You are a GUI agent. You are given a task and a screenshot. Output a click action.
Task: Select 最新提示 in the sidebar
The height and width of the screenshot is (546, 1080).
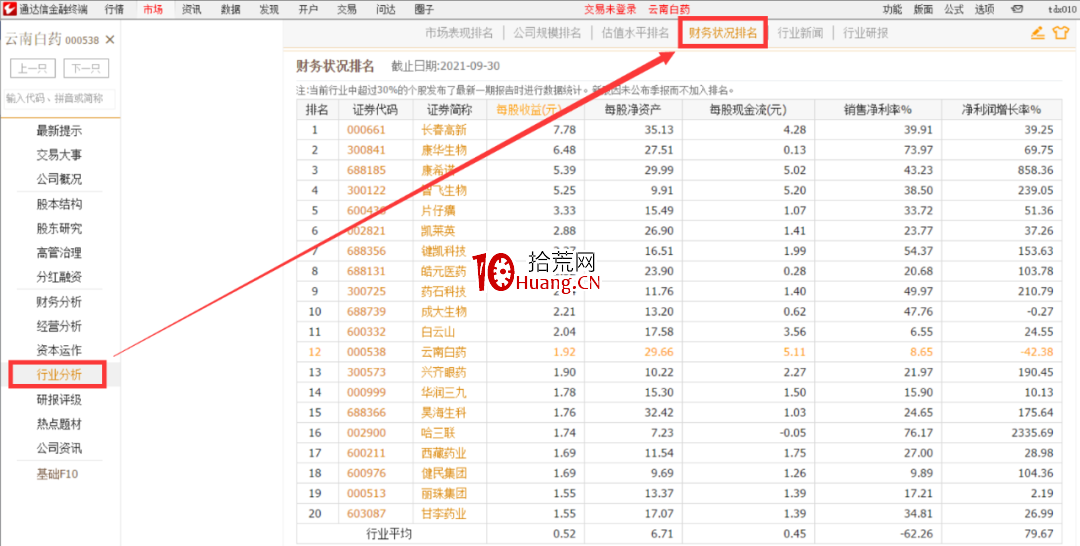point(59,131)
